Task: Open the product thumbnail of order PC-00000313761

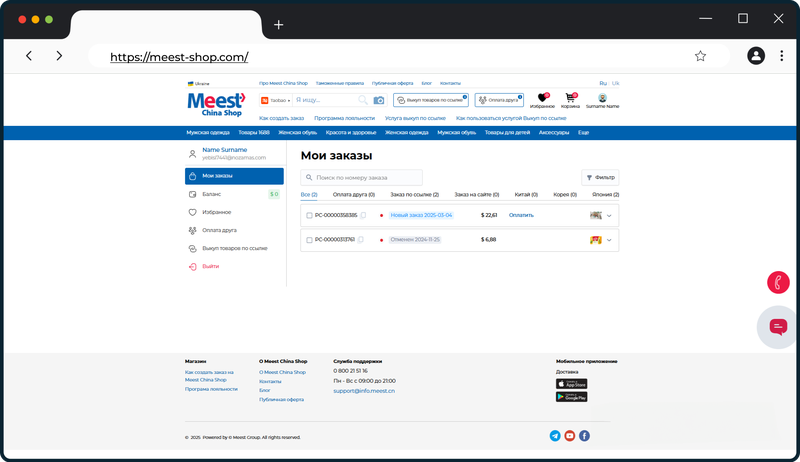Action: tap(596, 240)
